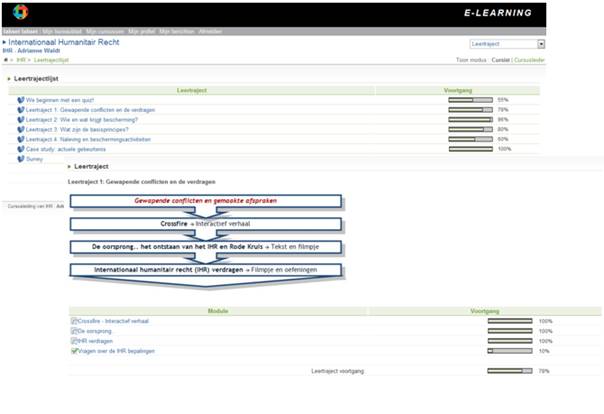Viewport: 604px width, 414px height.
Task: Click the document icon beside Crossfire module
Action: pyautogui.click(x=74, y=321)
